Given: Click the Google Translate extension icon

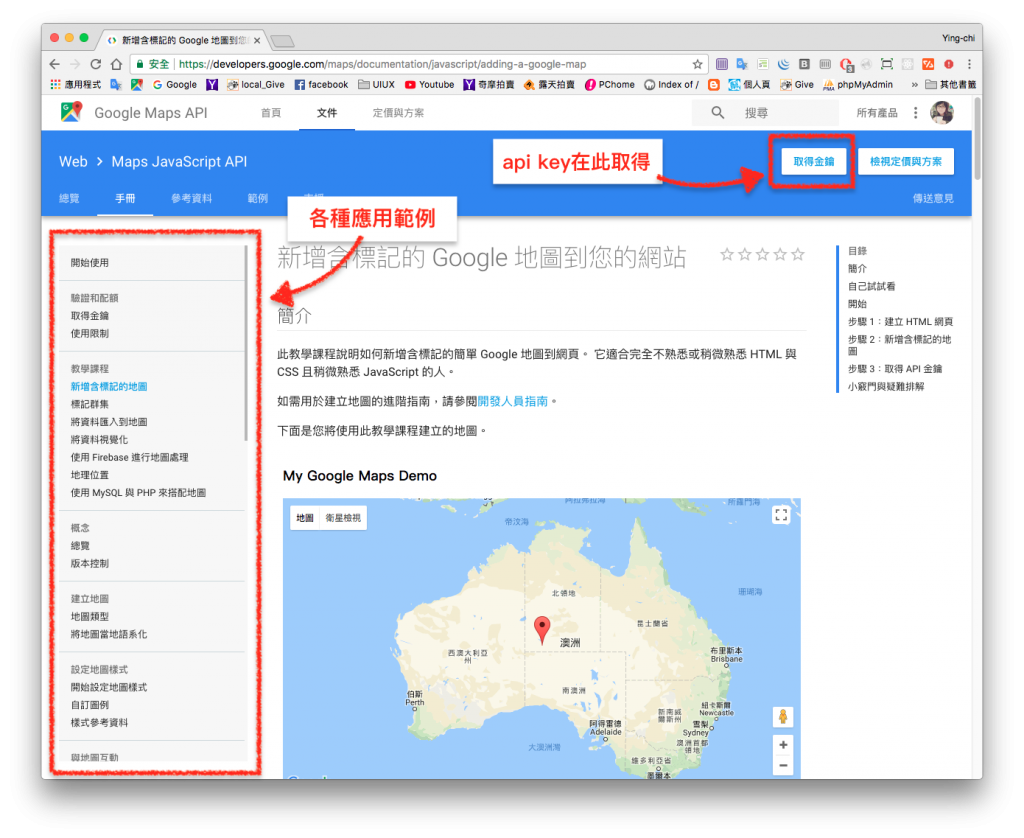Looking at the screenshot, I should click(x=742, y=64).
